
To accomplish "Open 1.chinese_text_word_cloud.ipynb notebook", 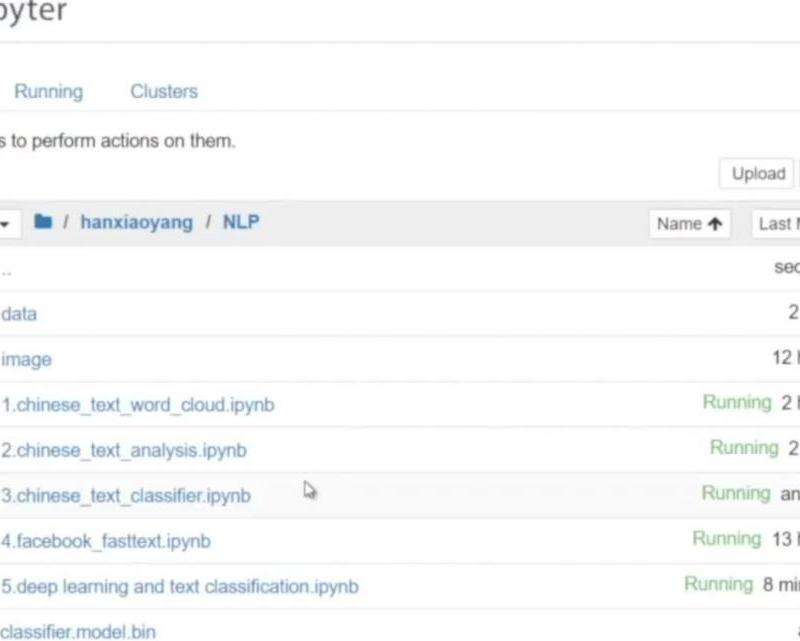I will (x=138, y=405).
